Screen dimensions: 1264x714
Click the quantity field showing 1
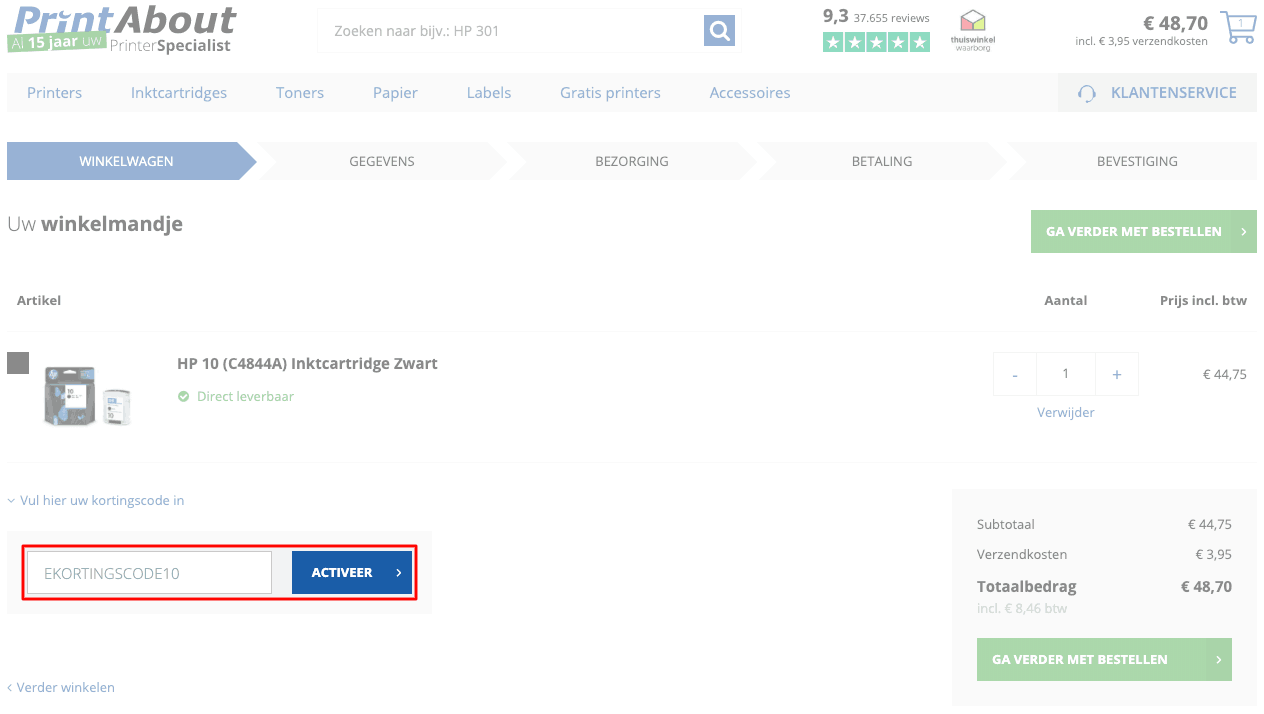pos(1066,374)
